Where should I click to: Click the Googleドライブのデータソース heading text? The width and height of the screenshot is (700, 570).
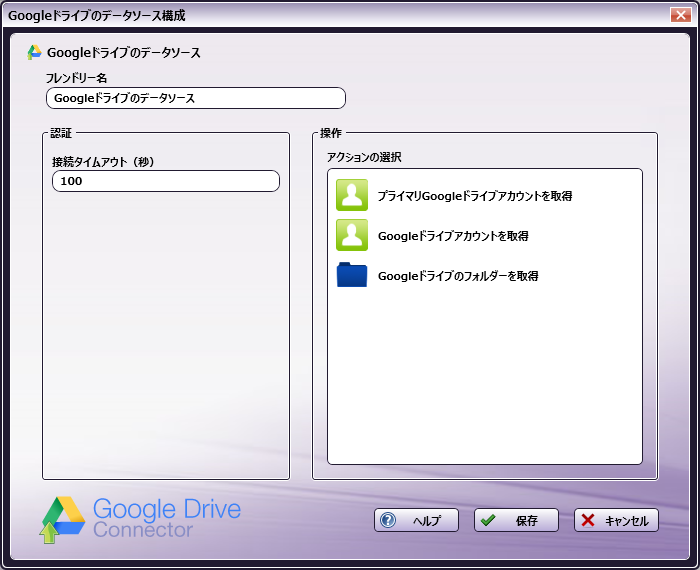point(124,53)
